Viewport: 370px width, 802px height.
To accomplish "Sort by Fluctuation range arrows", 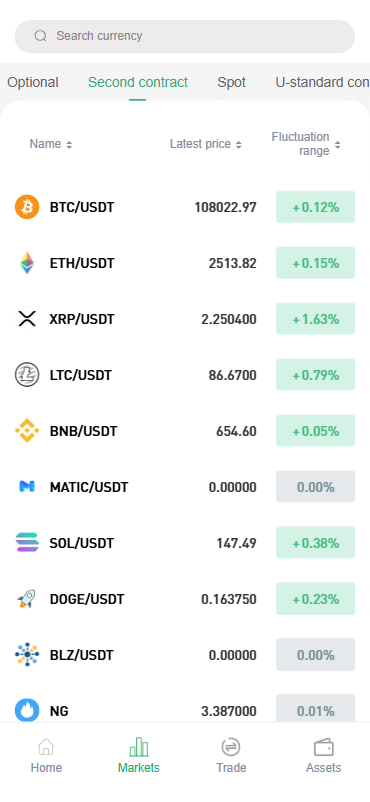I will [x=337, y=145].
